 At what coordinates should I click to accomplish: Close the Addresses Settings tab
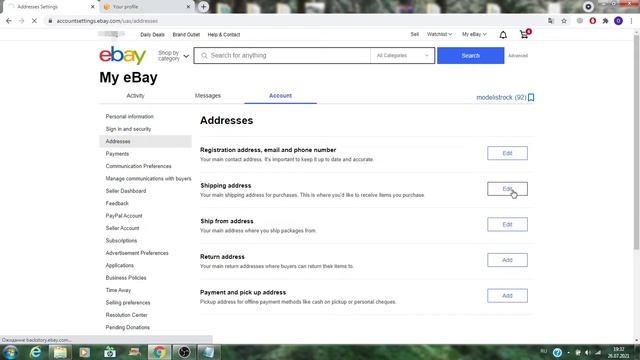pyautogui.click(x=93, y=7)
